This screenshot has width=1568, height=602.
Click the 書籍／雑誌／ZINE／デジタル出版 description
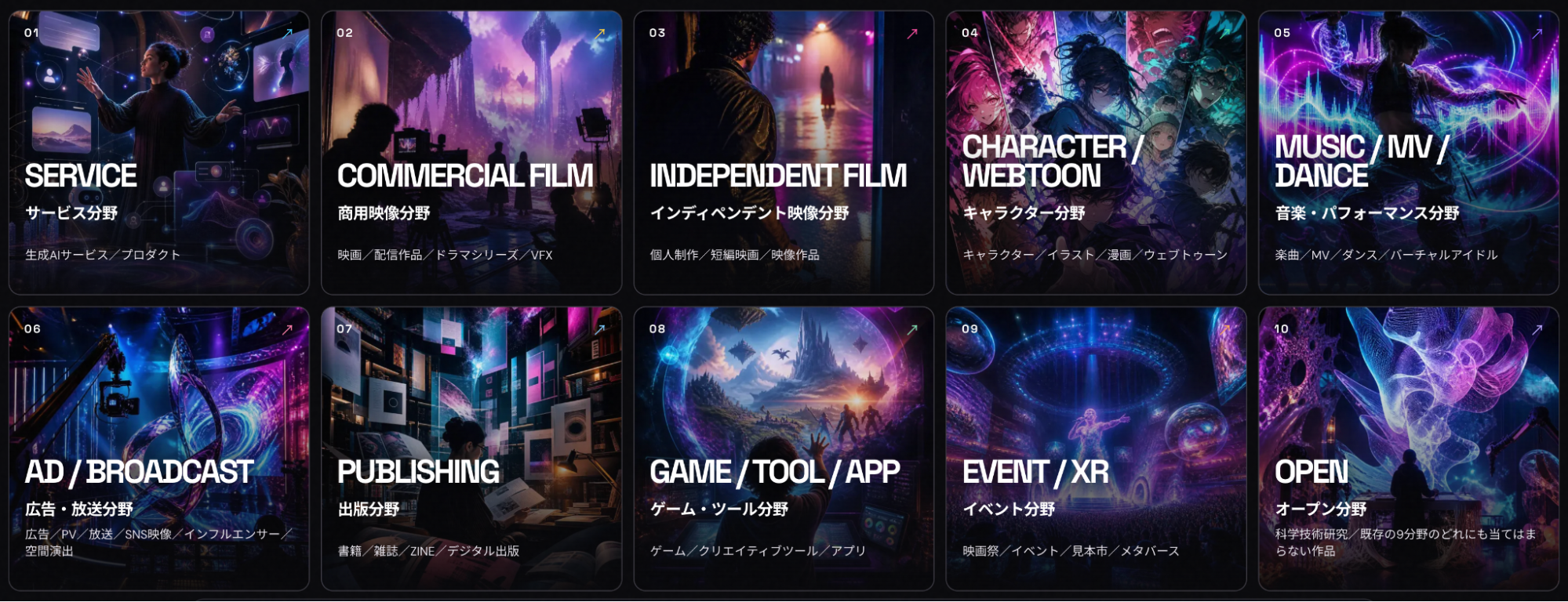(428, 551)
